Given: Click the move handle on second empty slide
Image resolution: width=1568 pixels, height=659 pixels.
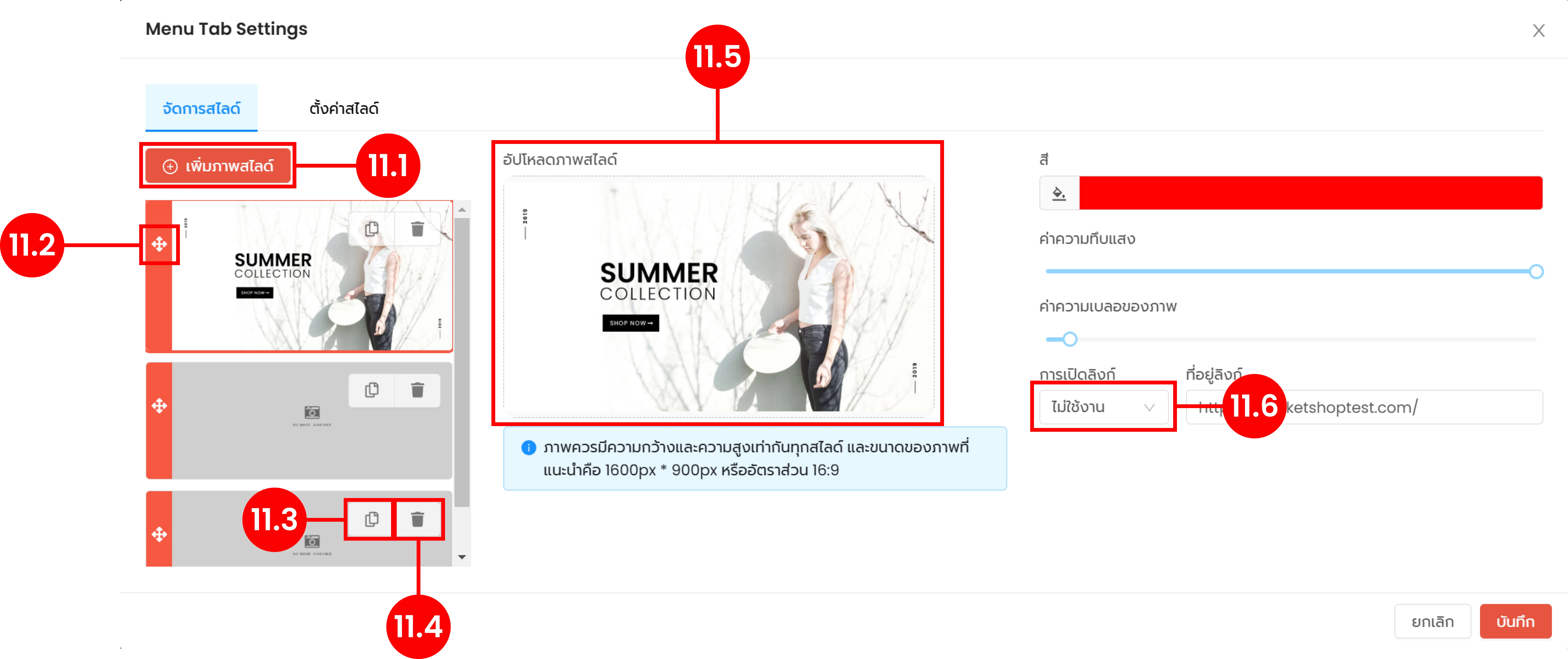Looking at the screenshot, I should click(x=160, y=406).
